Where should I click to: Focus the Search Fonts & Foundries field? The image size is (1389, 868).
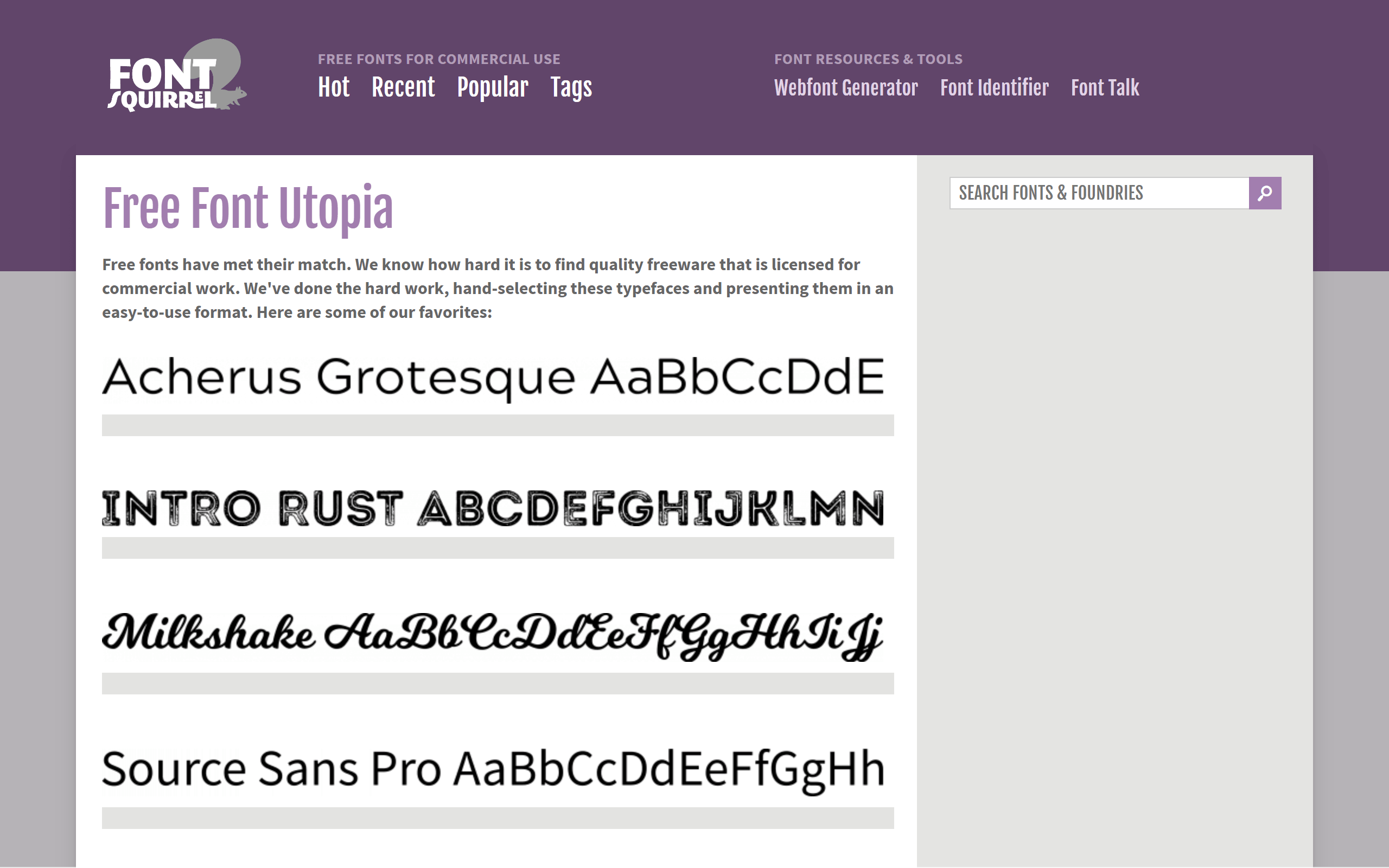(1099, 193)
